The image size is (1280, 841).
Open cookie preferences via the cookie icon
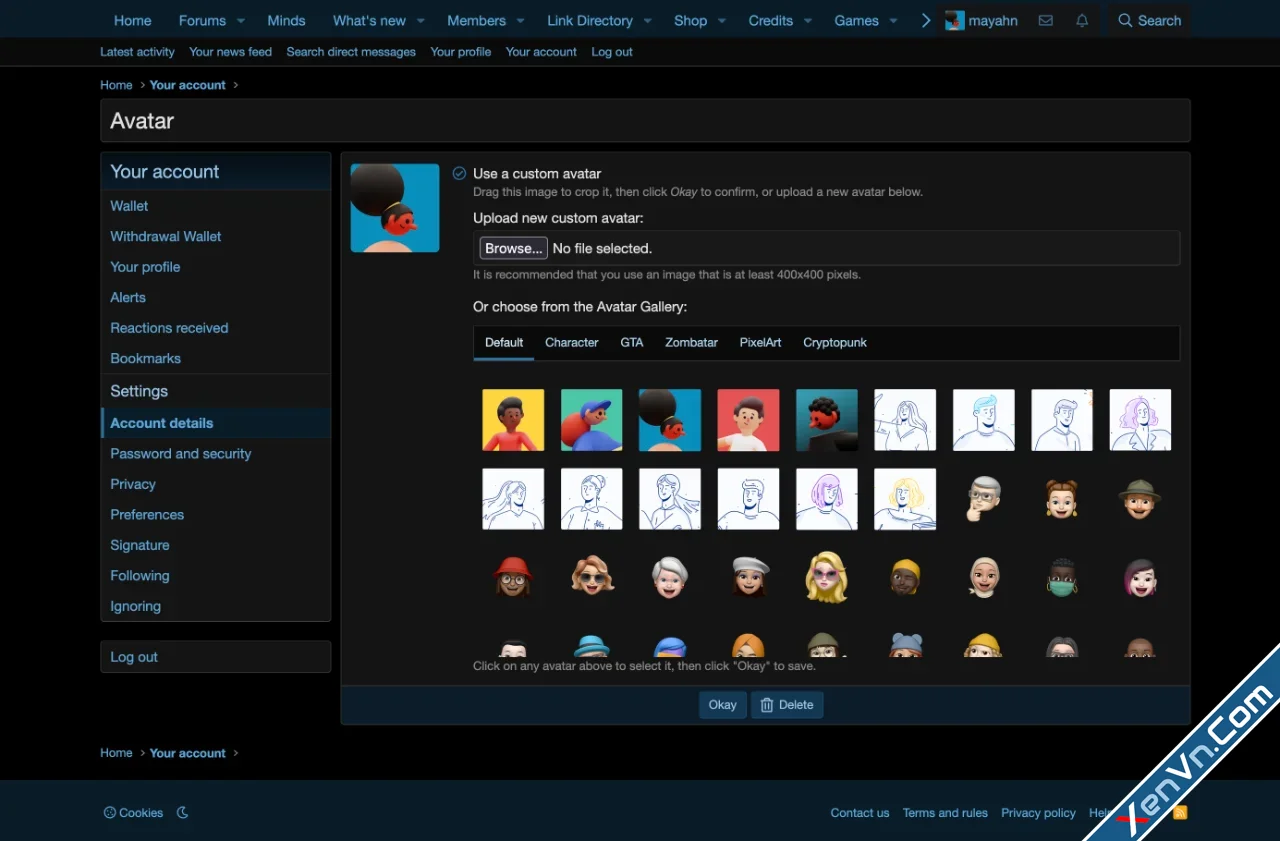tap(108, 812)
